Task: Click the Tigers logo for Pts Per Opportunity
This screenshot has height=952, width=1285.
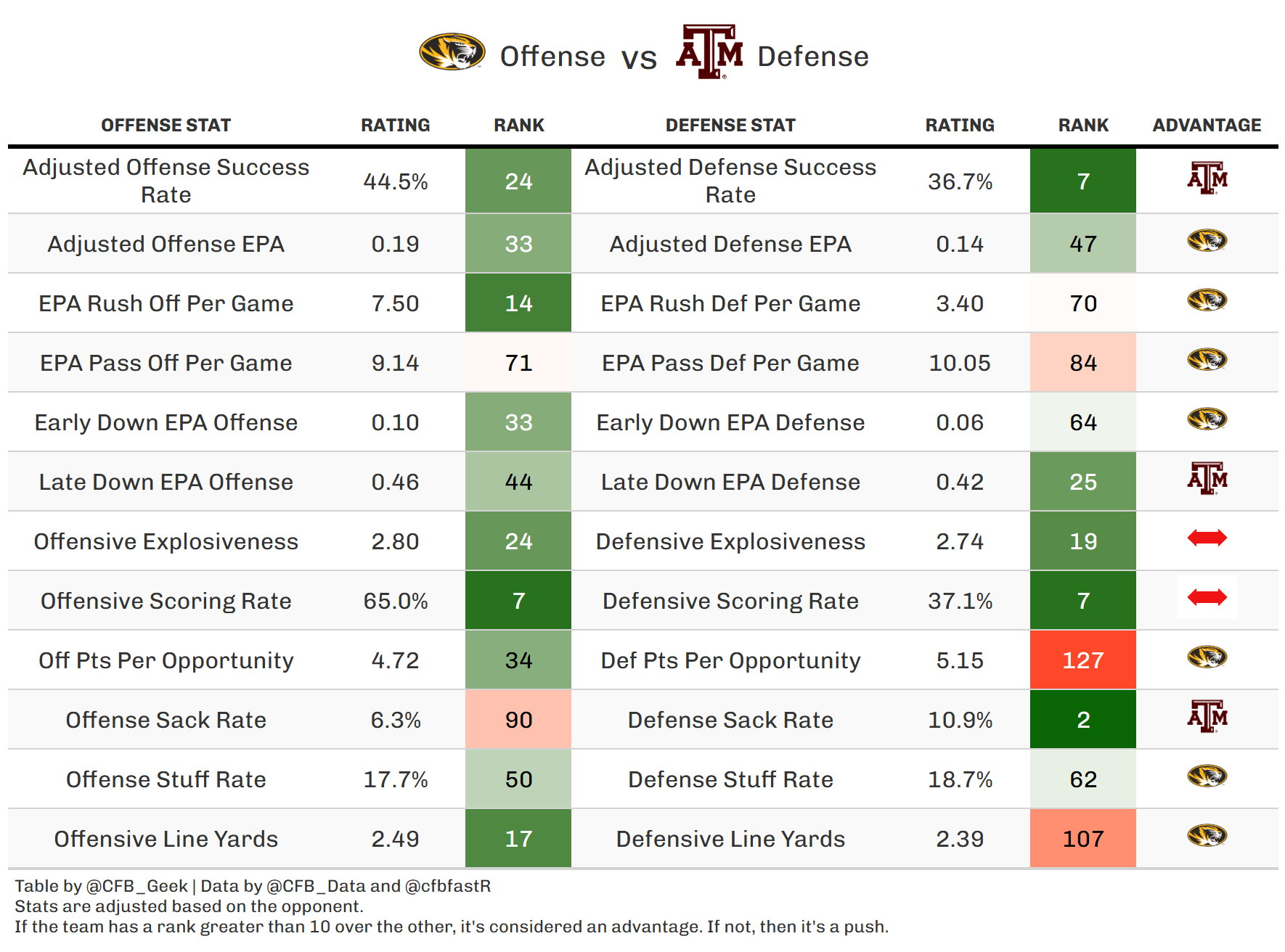Action: click(x=1207, y=657)
